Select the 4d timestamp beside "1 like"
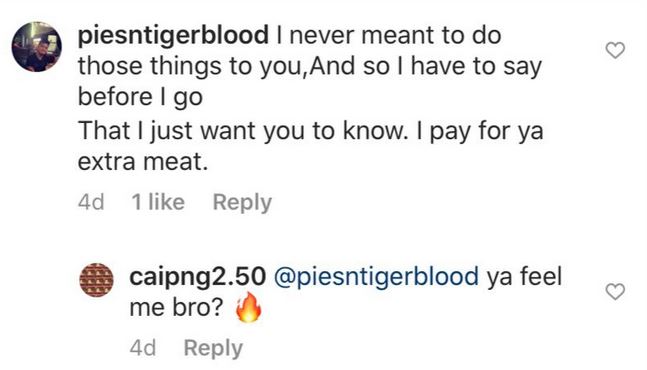The height and width of the screenshot is (370, 647). coord(91,202)
